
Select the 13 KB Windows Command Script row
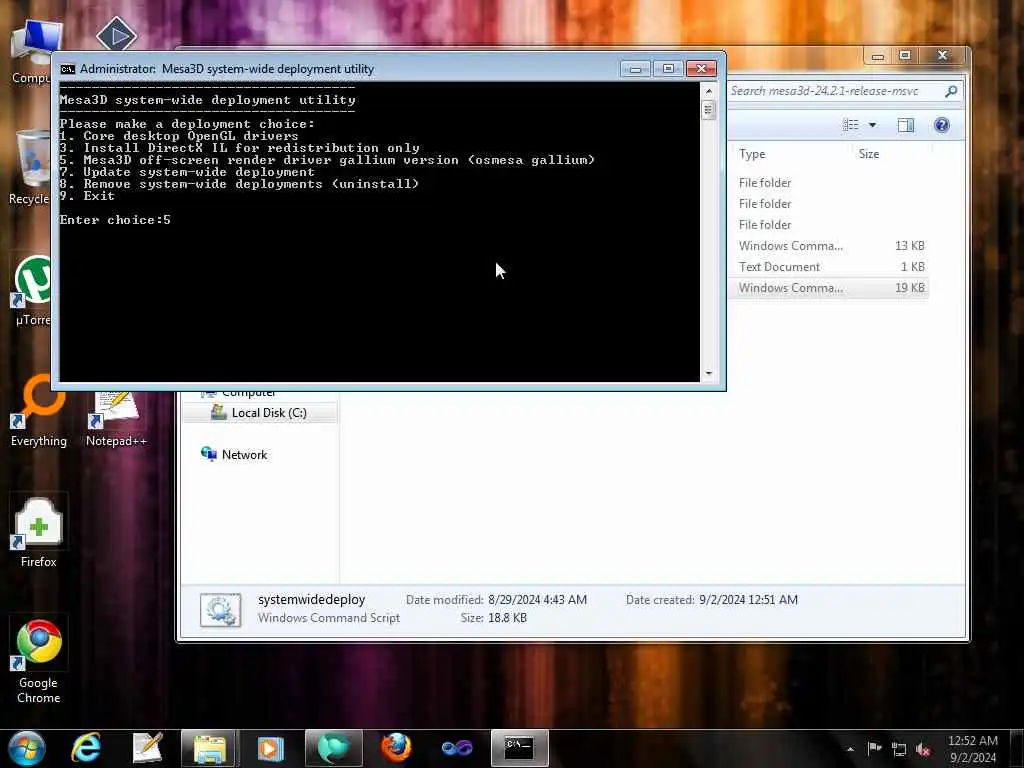828,246
